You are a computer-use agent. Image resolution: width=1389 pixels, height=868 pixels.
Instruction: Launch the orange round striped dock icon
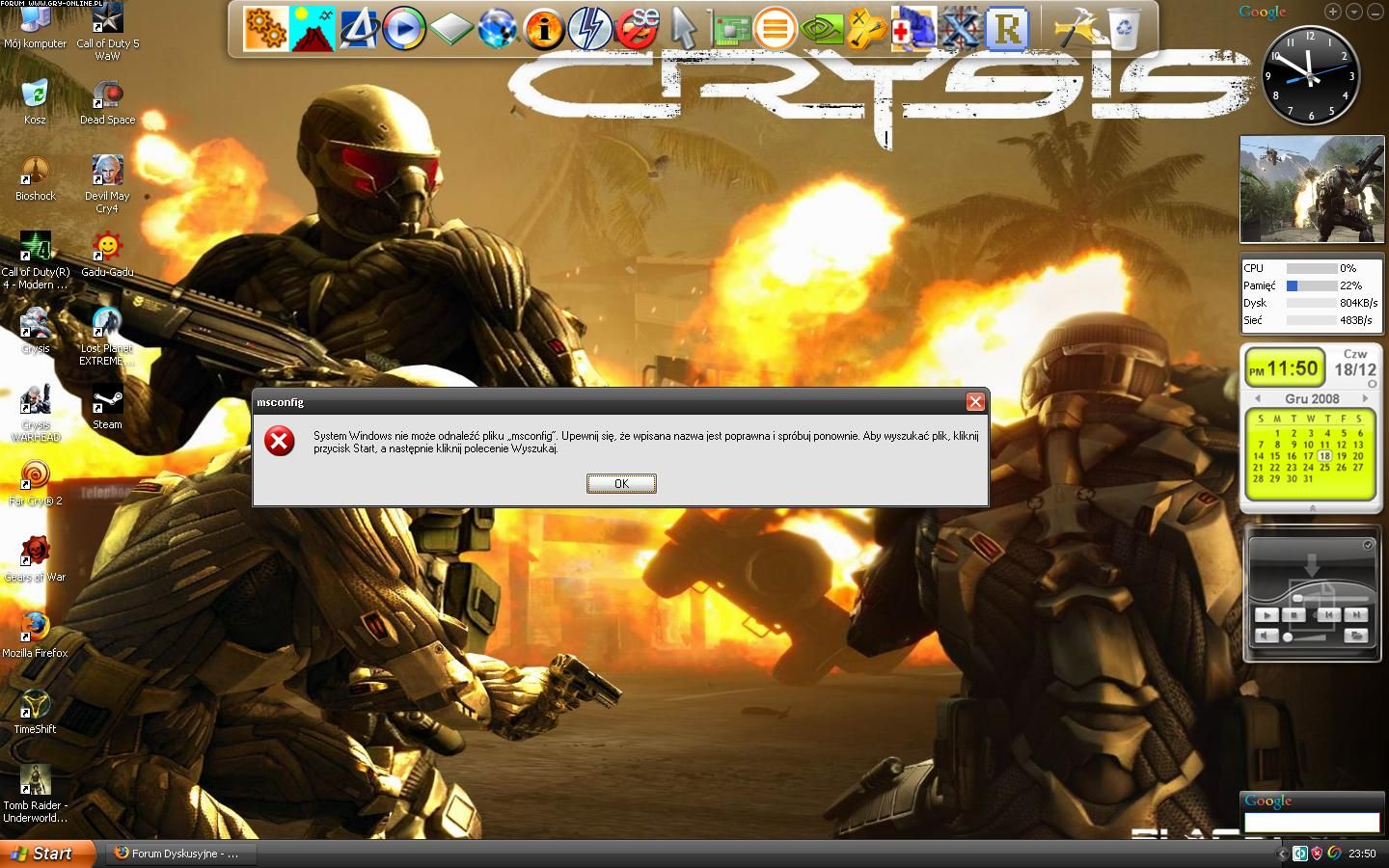tap(774, 28)
